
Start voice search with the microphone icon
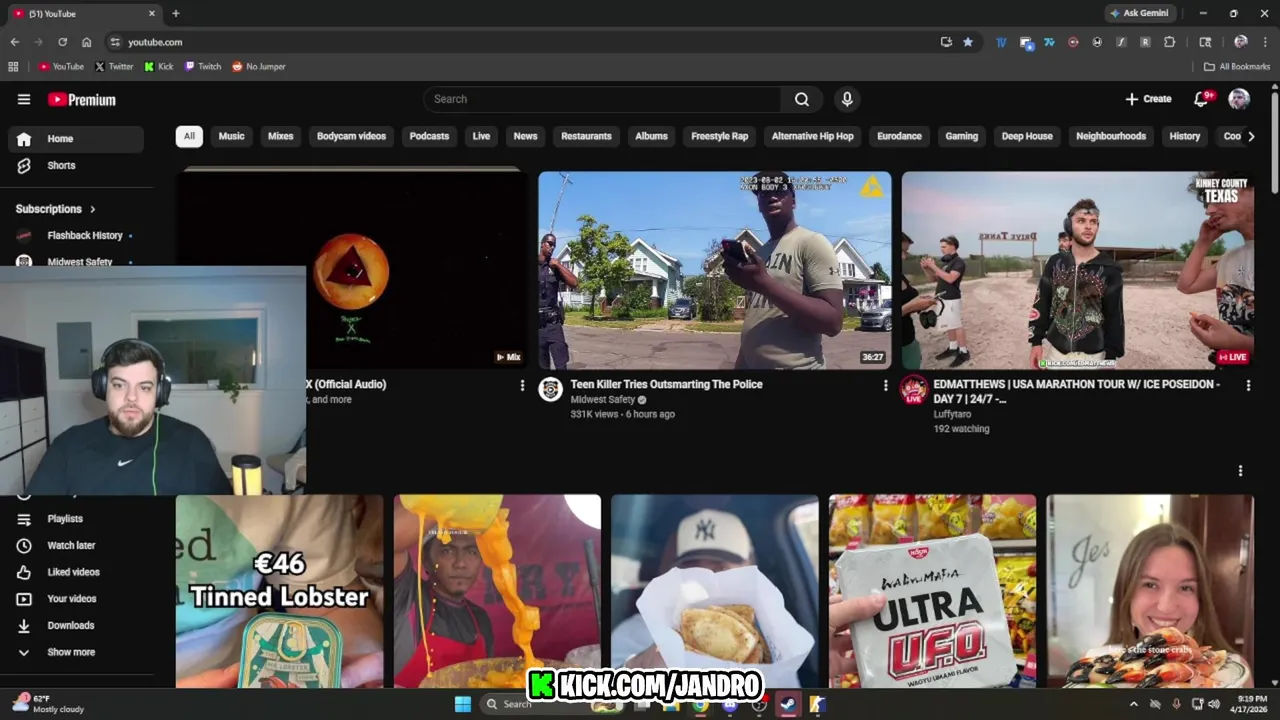(x=847, y=99)
